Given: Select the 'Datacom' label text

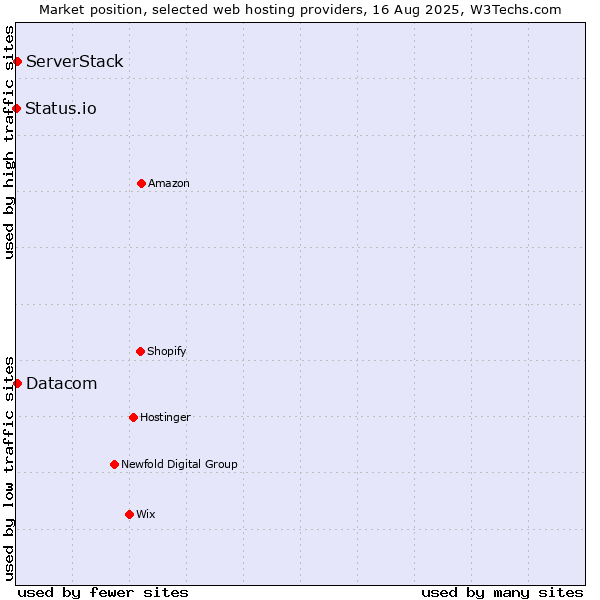Looking at the screenshot, I should [62, 383].
